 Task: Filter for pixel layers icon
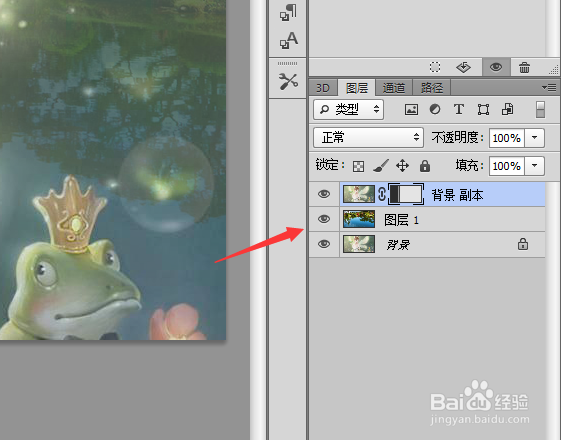coord(411,109)
